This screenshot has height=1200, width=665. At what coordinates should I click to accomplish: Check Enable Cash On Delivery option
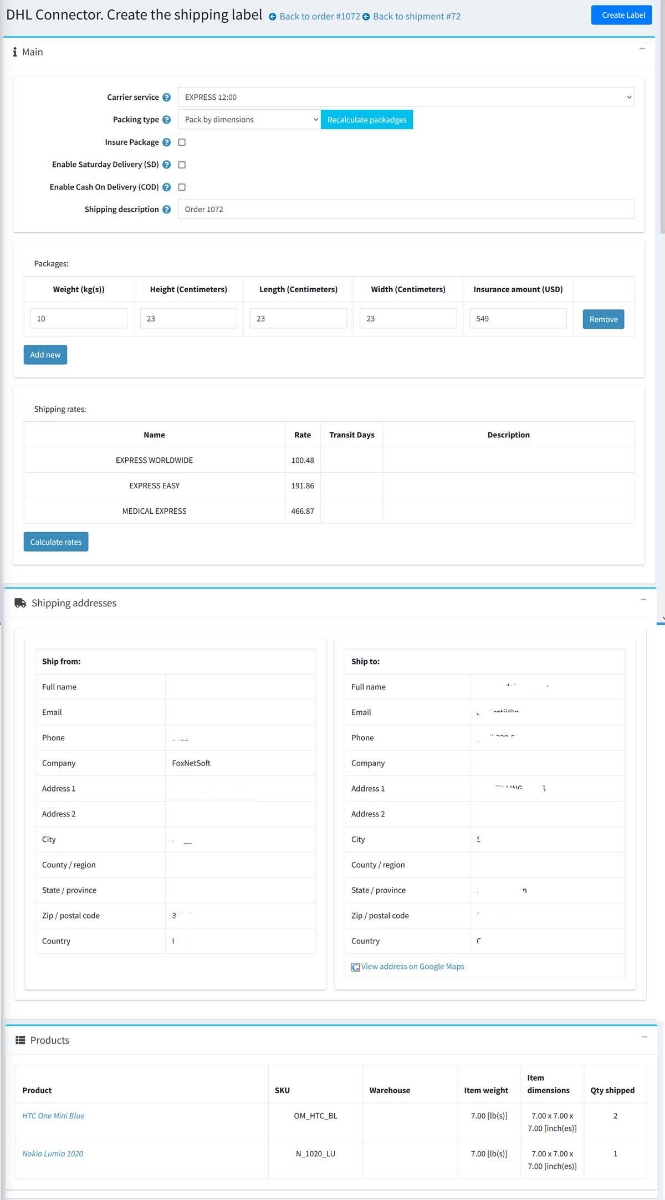tap(182, 187)
